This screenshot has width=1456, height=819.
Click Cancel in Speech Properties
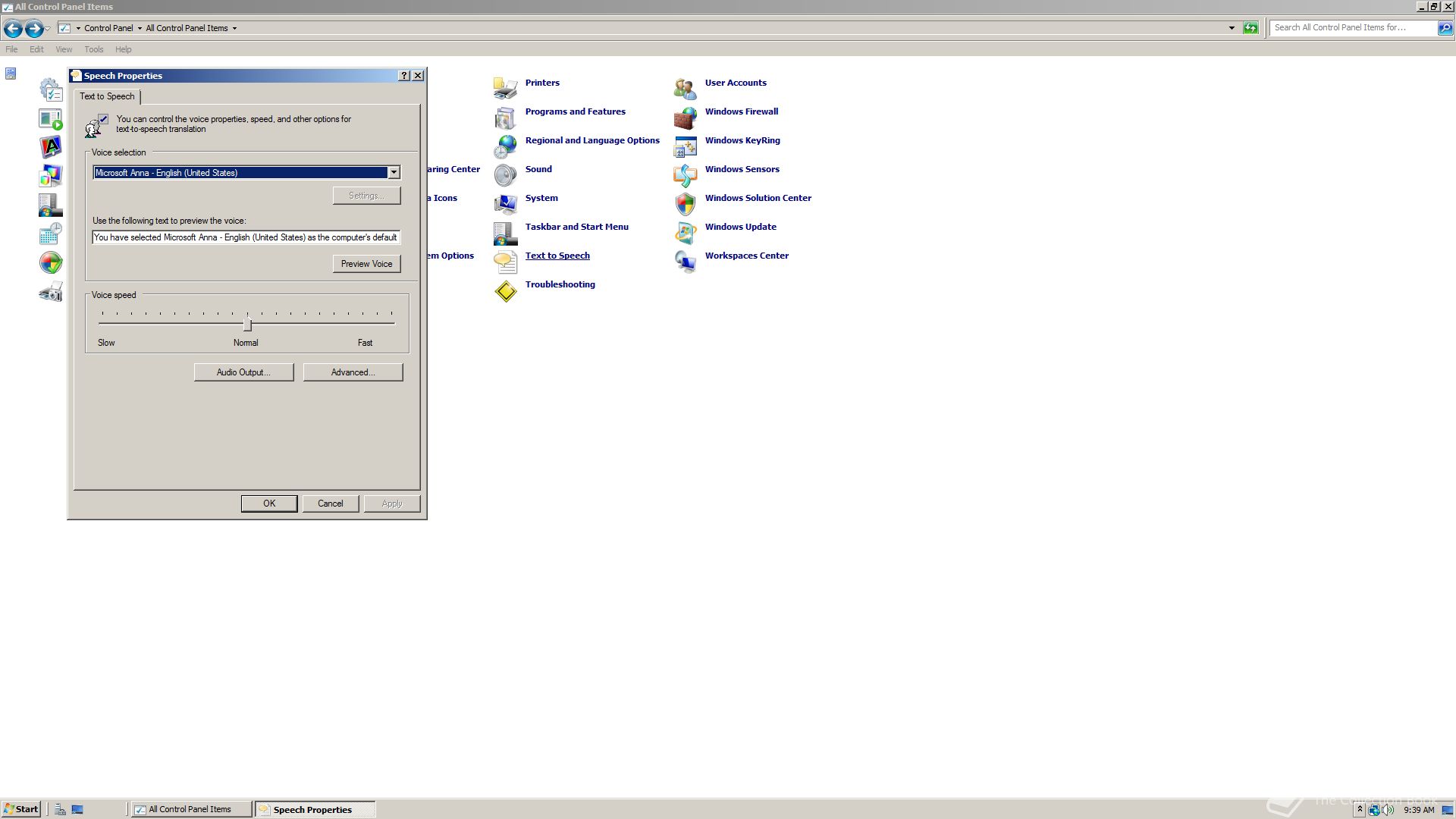point(331,504)
